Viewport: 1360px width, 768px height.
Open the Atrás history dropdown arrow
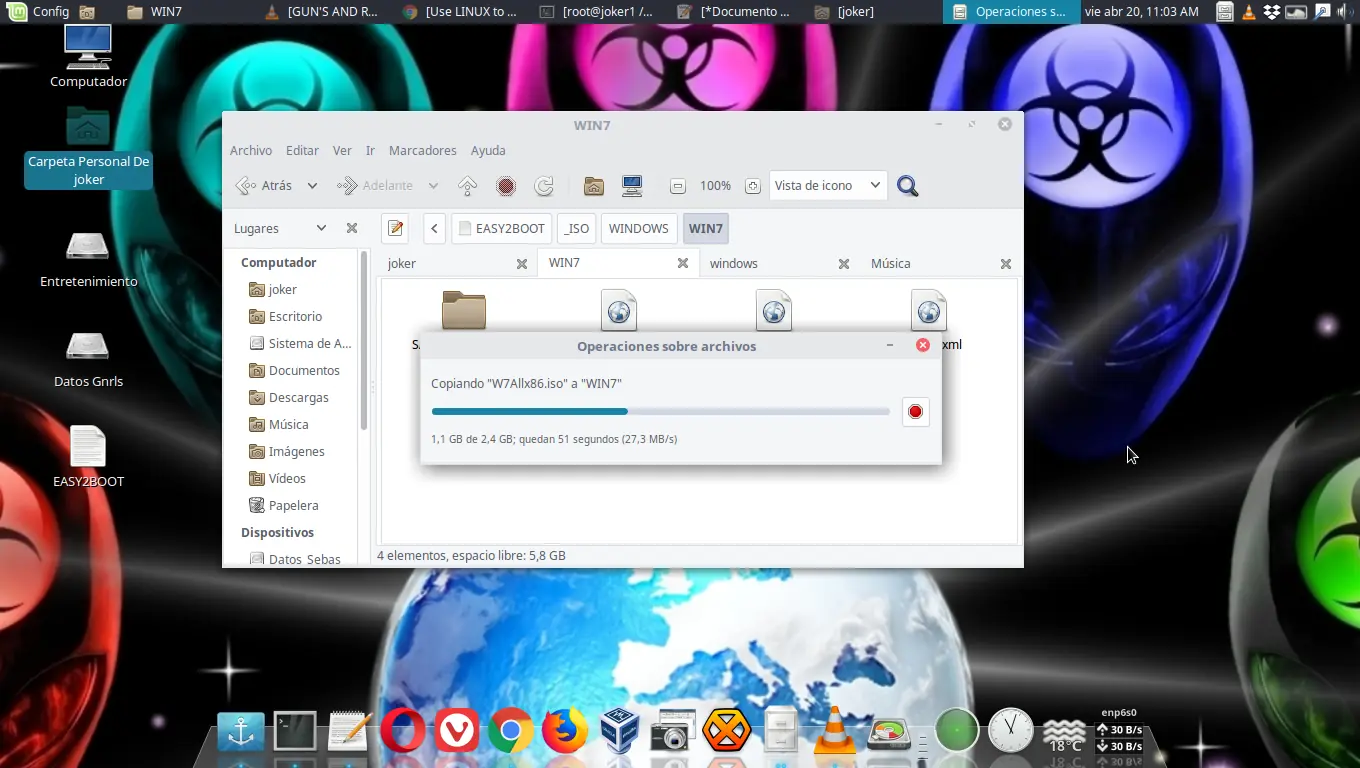click(x=311, y=185)
